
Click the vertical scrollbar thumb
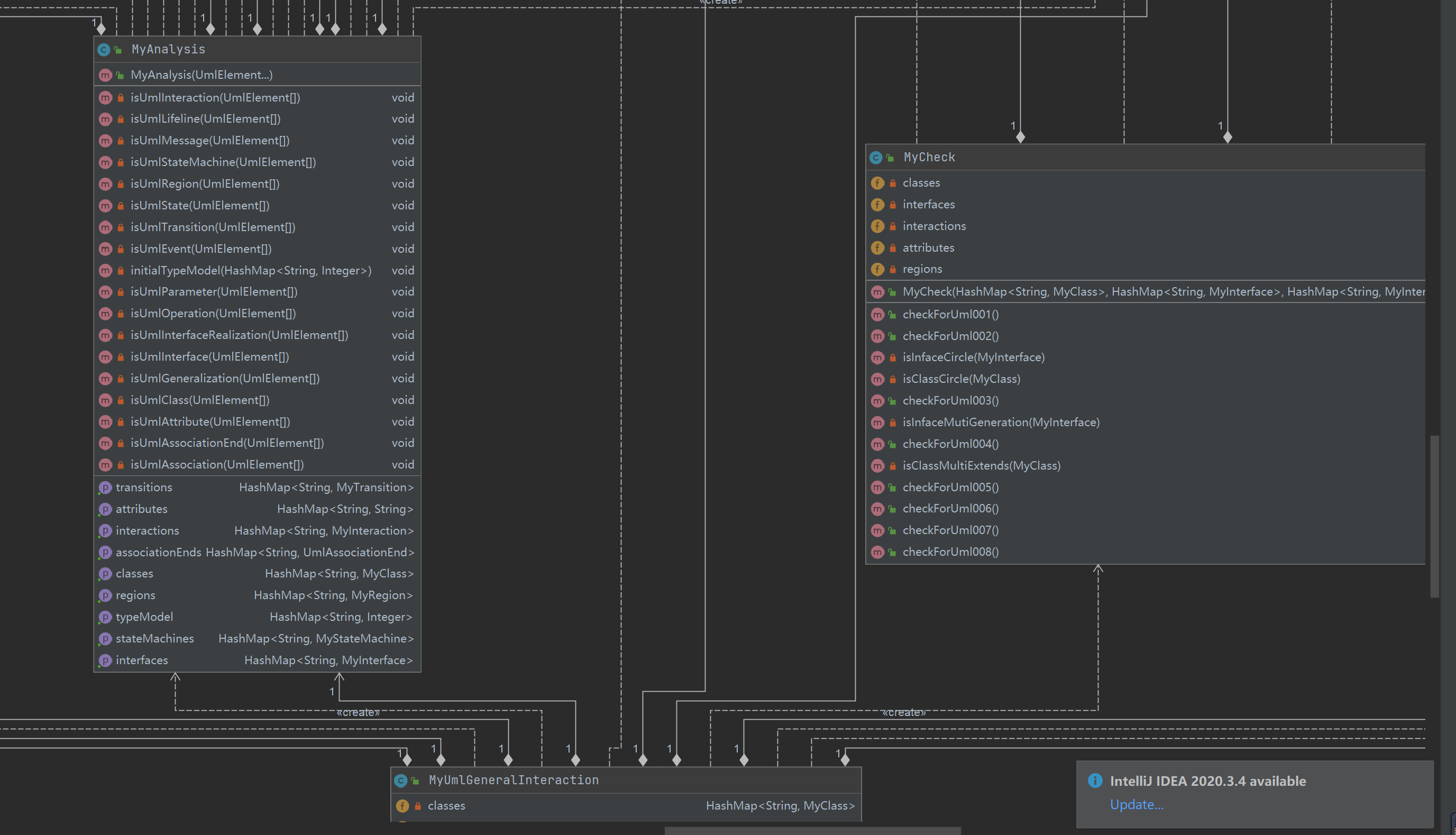click(1434, 516)
